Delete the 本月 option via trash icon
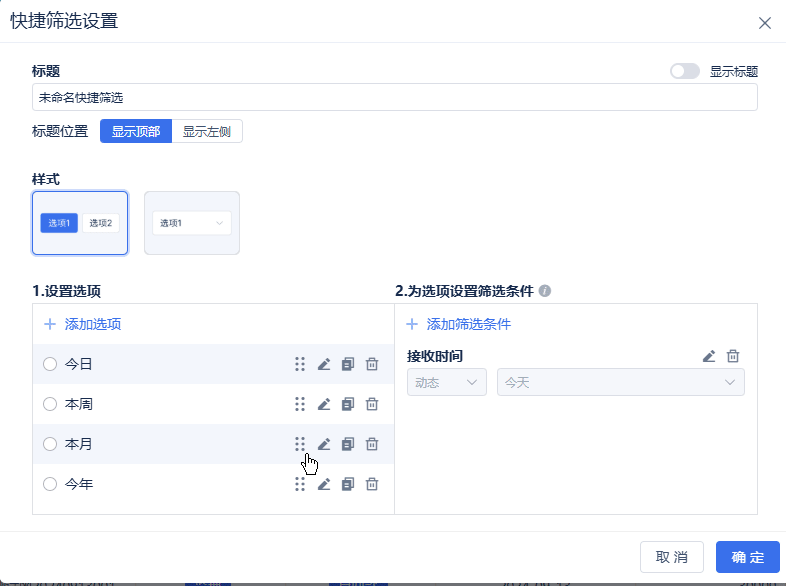Viewport: 786px width, 586px height. click(372, 444)
